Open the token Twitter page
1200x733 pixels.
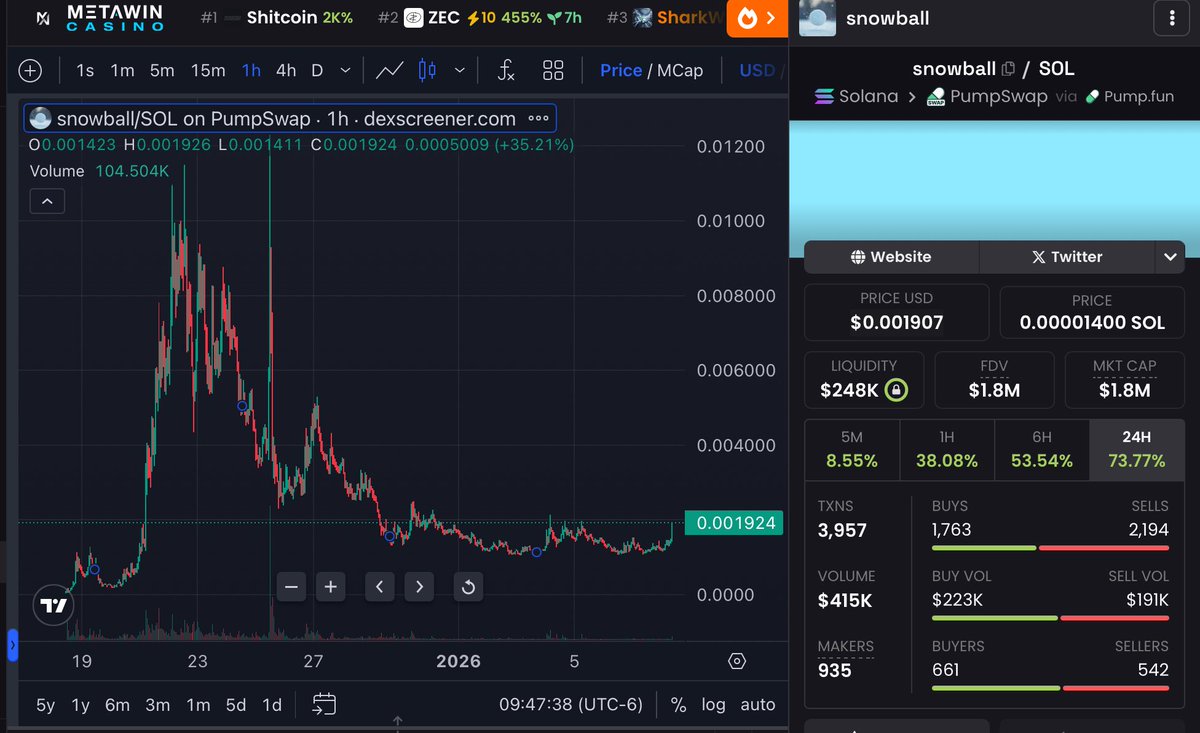(x=1067, y=257)
